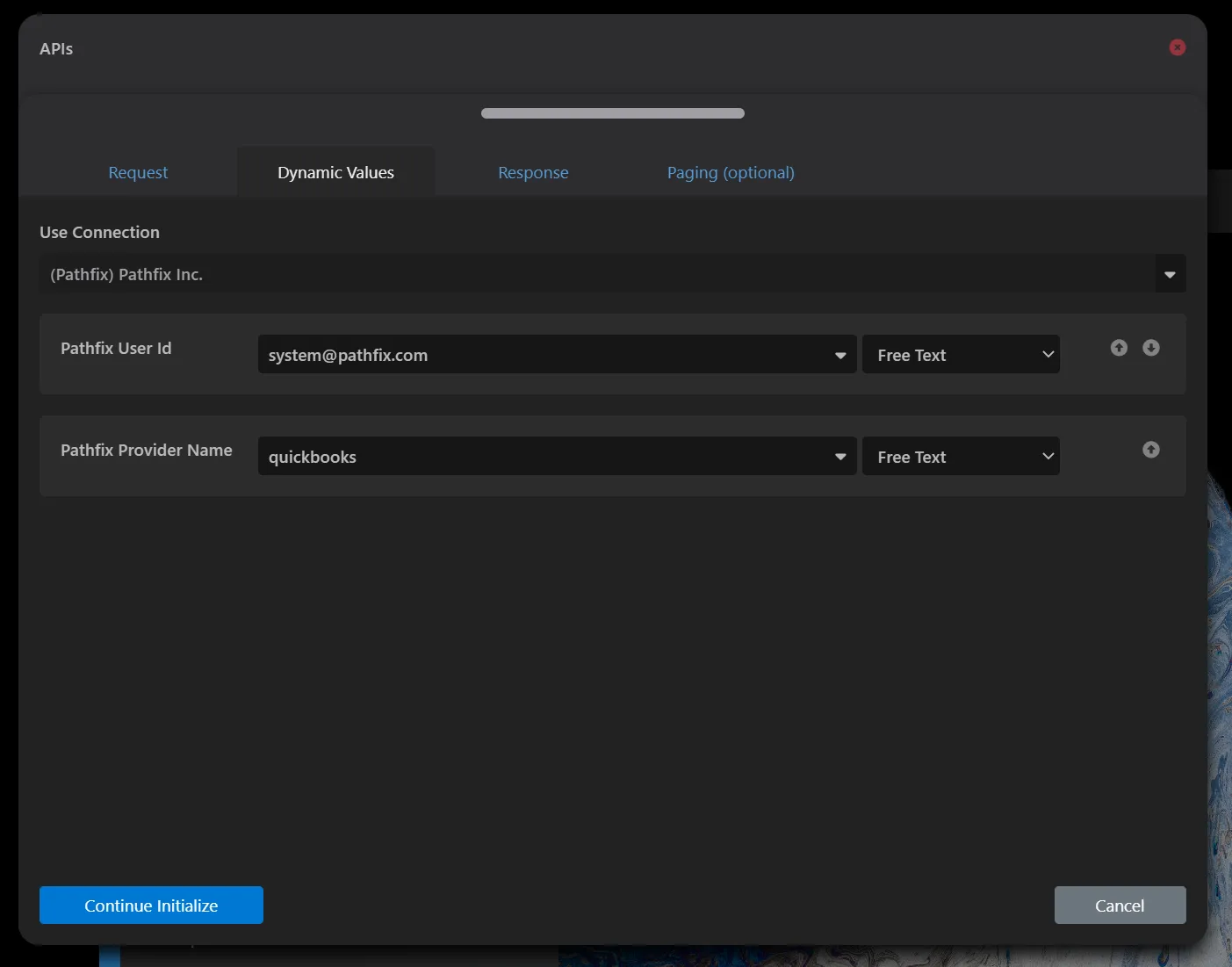
Task: Open Free Text type for Pathfix User Id
Action: [x=961, y=355]
